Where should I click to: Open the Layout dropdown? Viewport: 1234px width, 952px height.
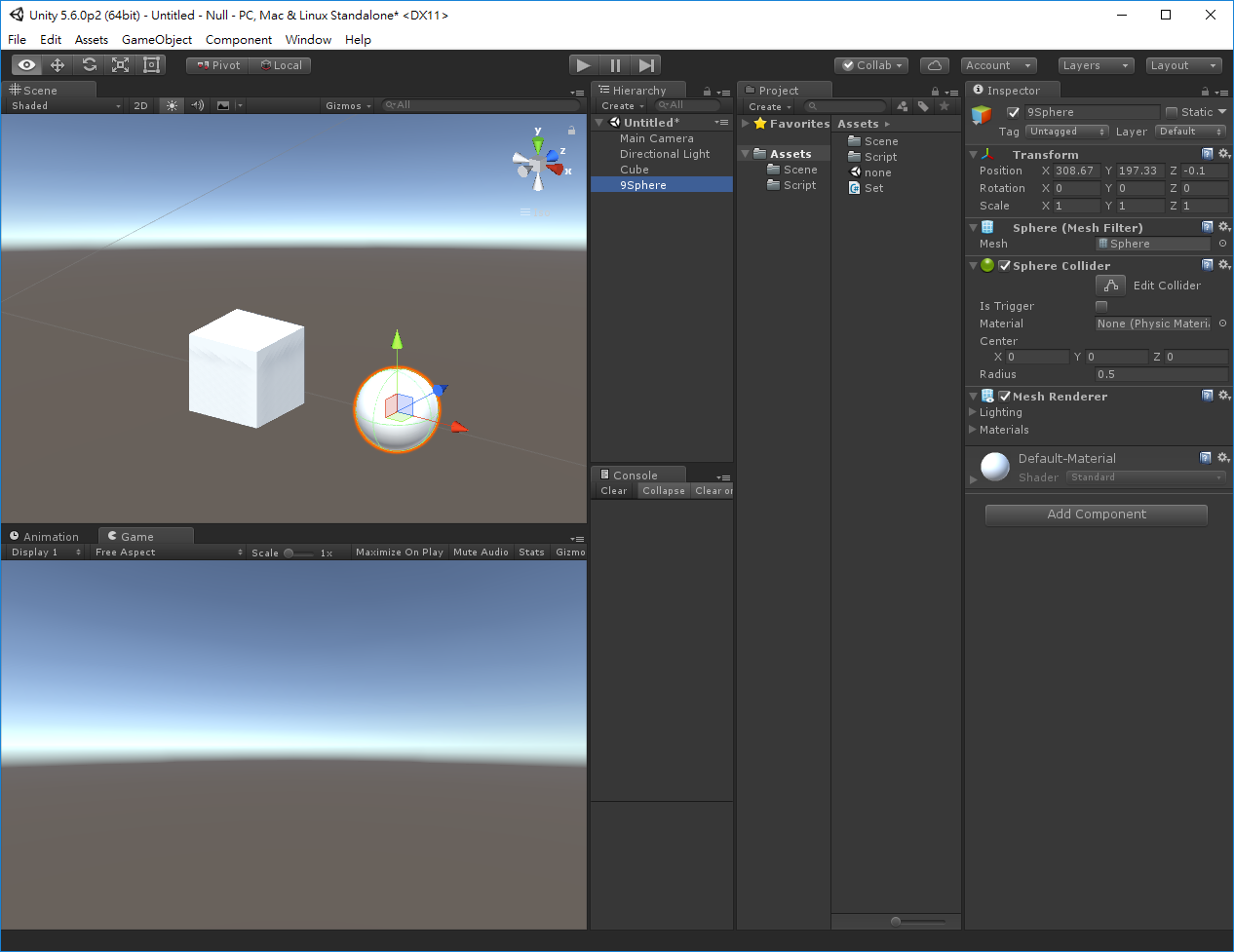(x=1183, y=64)
